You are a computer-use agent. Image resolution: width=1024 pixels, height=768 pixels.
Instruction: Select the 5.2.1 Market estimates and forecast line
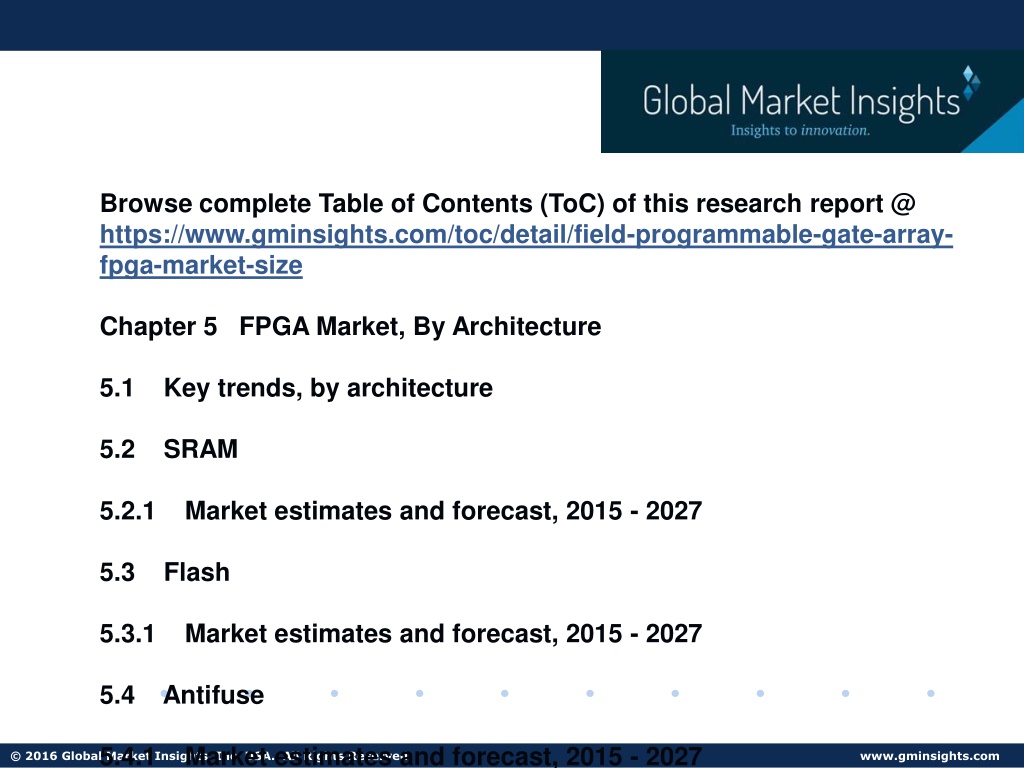[400, 511]
